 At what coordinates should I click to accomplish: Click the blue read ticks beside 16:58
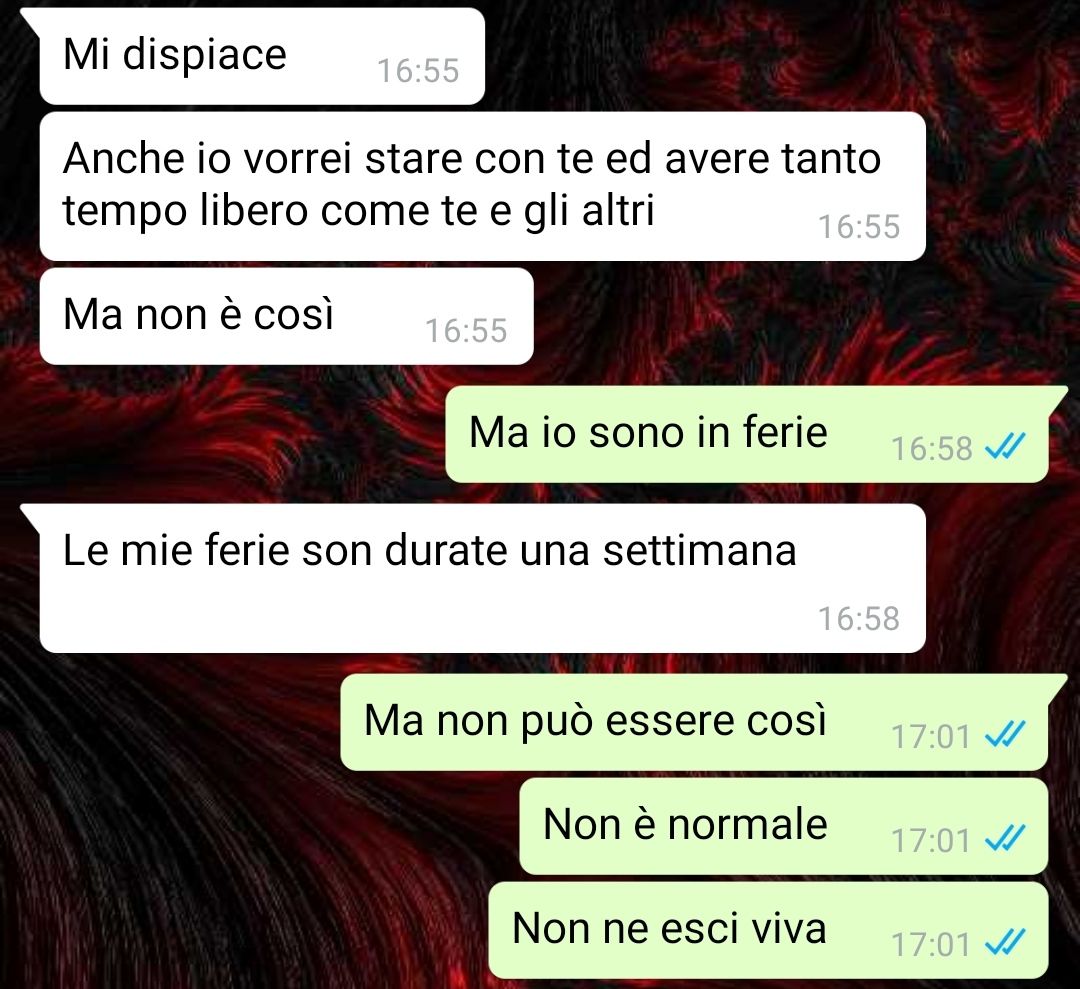[1005, 446]
